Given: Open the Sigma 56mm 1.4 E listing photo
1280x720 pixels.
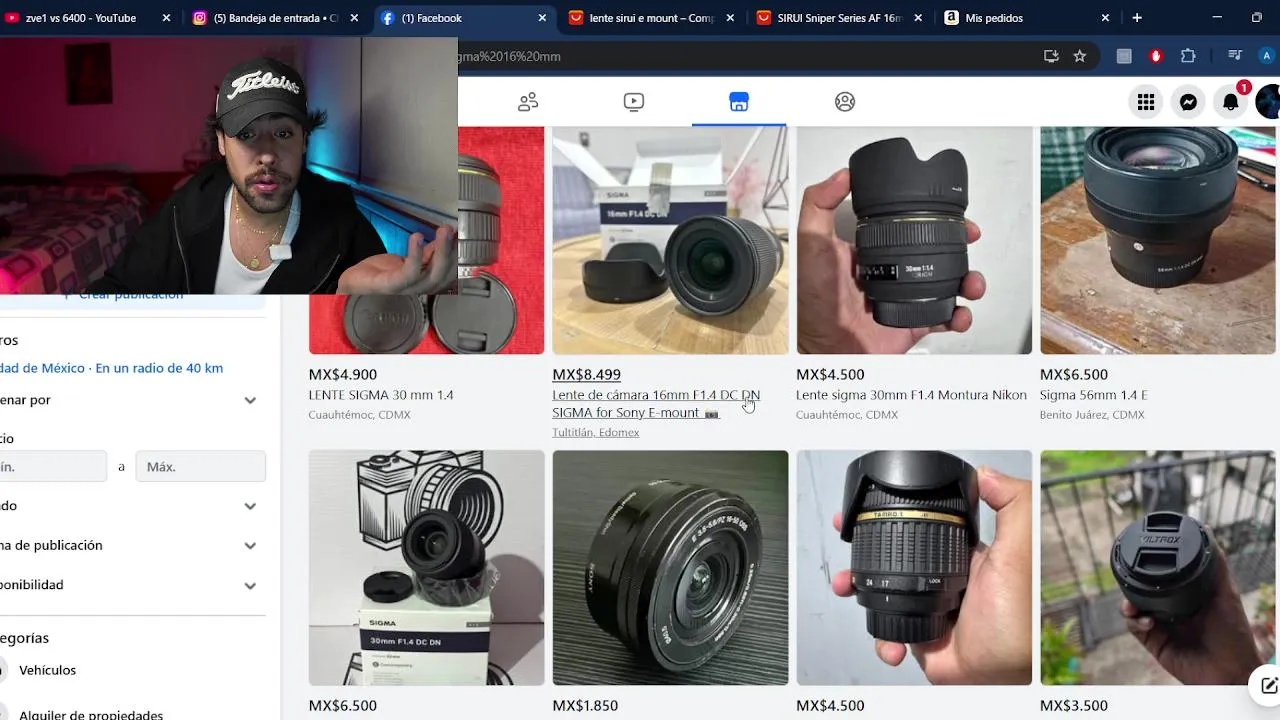Looking at the screenshot, I should coord(1158,240).
